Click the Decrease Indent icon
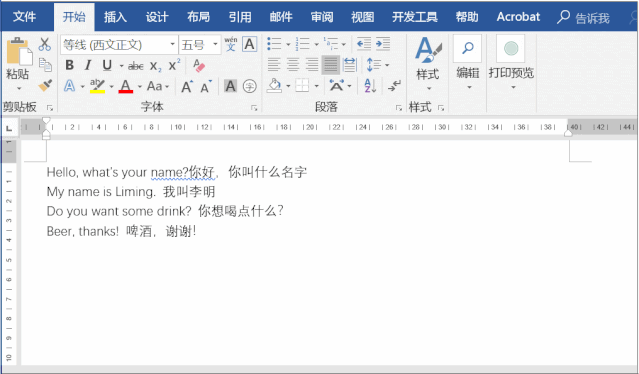The image size is (639, 374). (x=364, y=44)
